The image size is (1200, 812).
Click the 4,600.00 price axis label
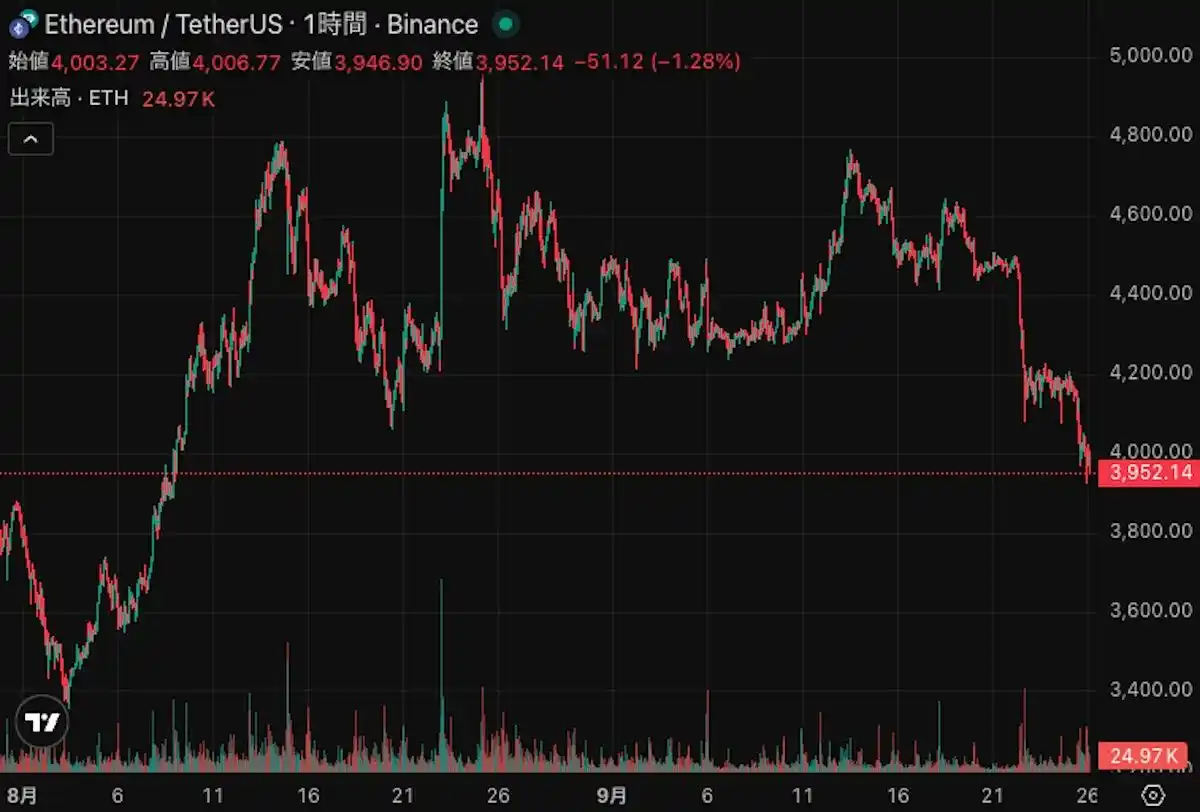click(1151, 213)
